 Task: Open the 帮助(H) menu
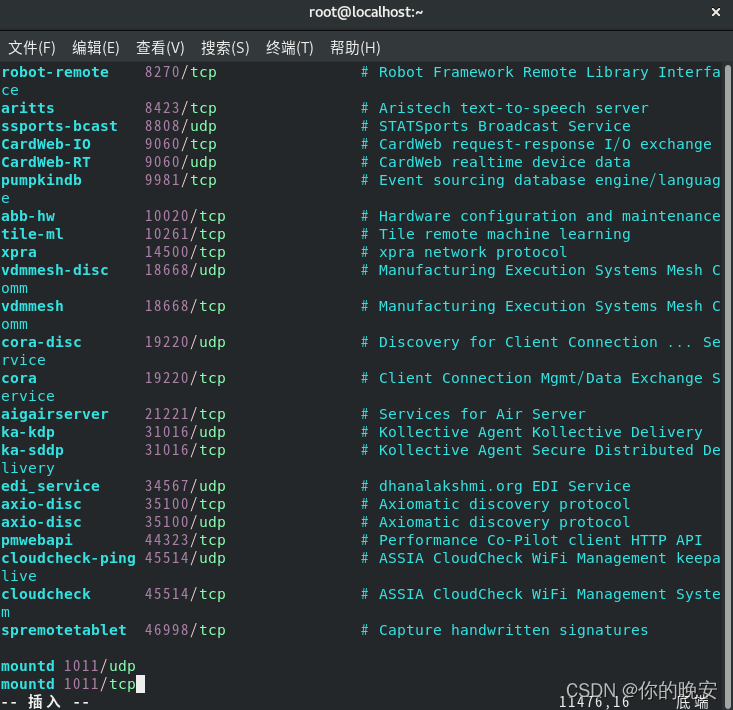[x=355, y=48]
